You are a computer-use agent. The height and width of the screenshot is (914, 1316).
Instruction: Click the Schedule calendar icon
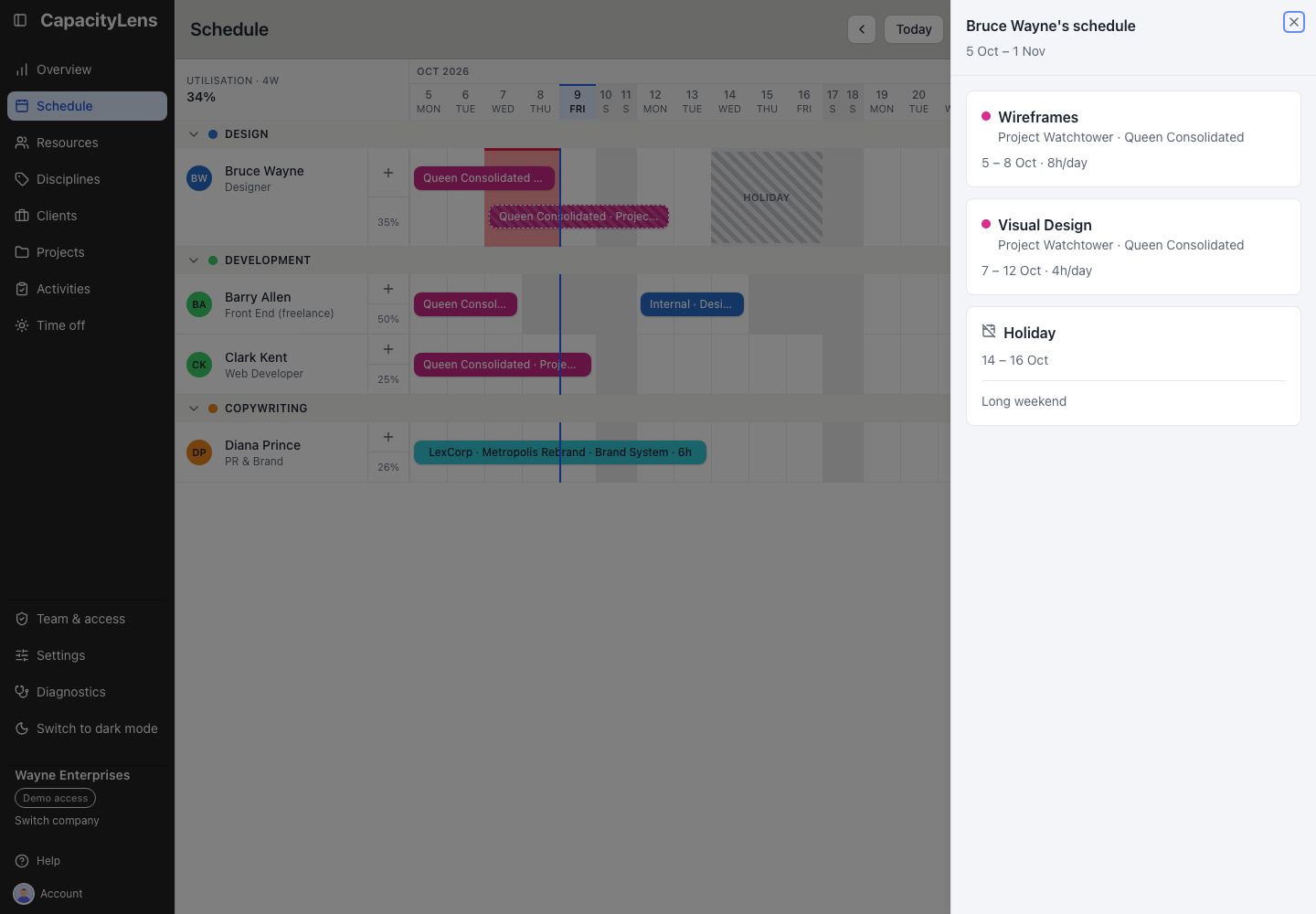click(x=22, y=106)
